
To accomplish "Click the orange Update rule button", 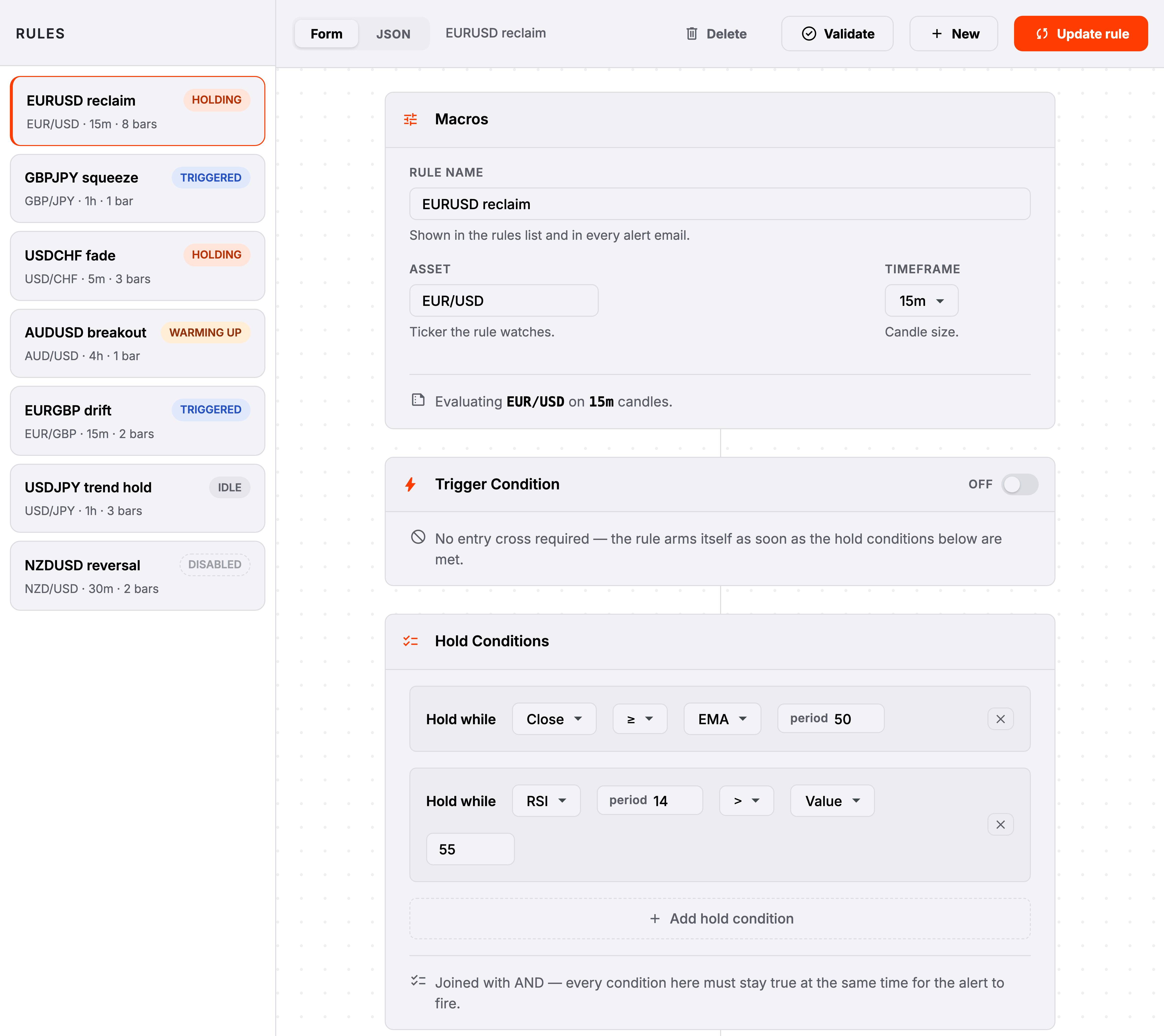I will [x=1081, y=34].
